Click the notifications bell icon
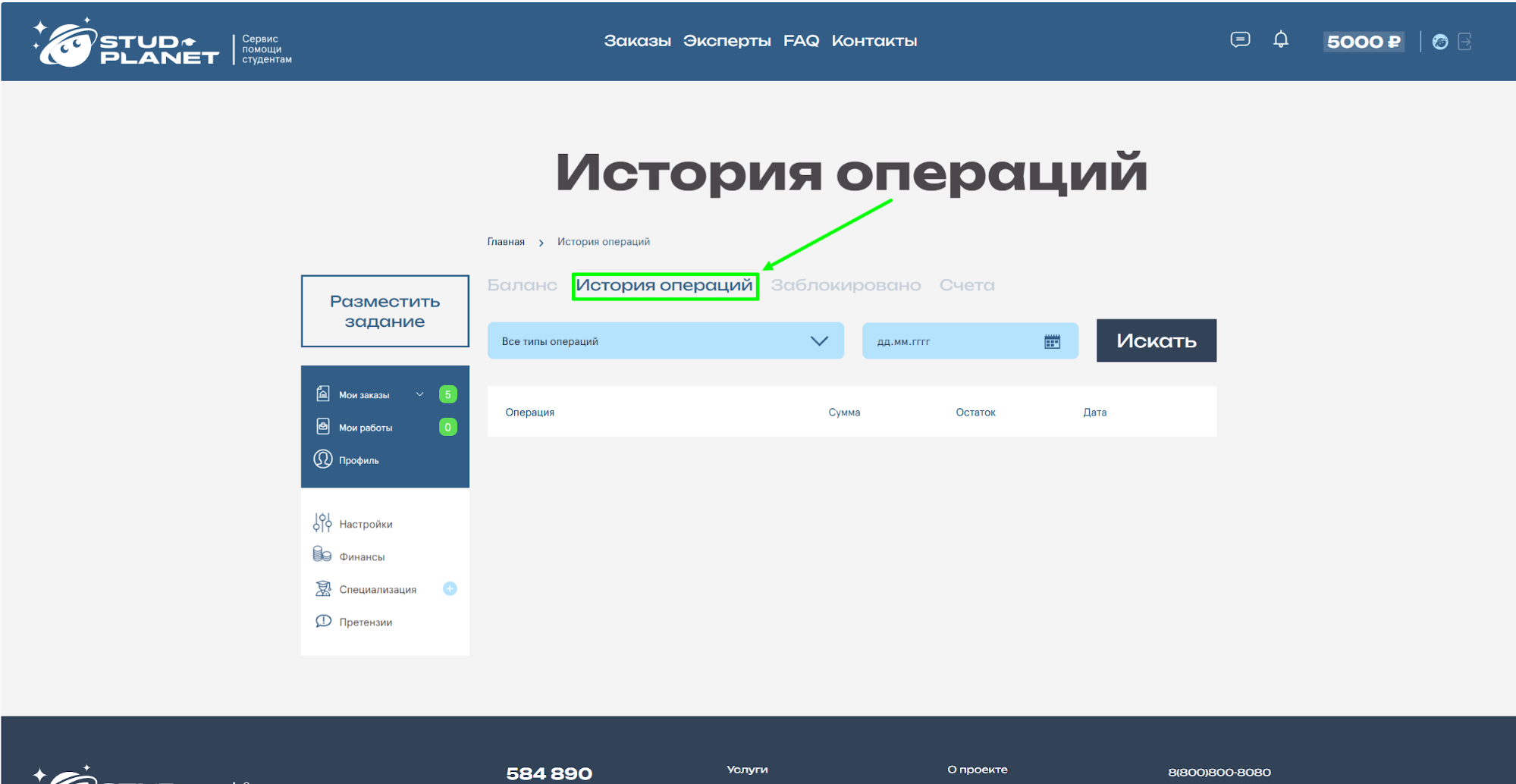 (x=1281, y=39)
